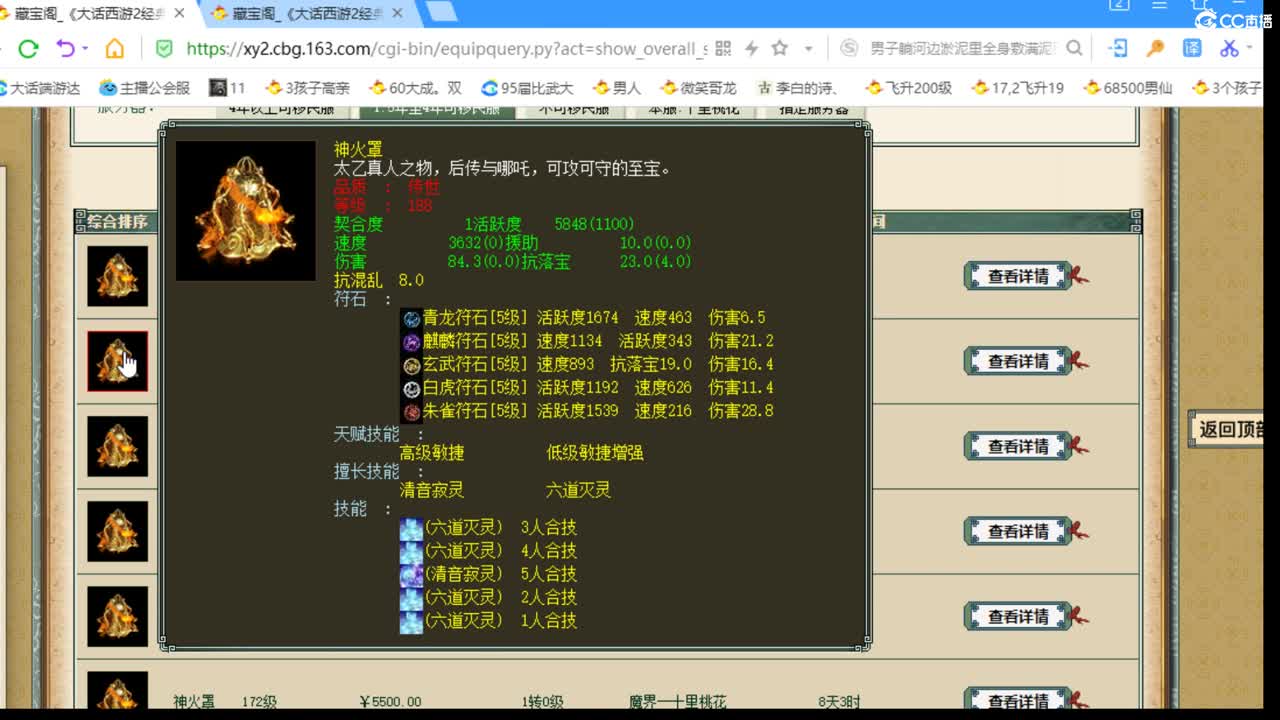Click the ¥5500.00 price text
1280x720 pixels.
point(389,702)
